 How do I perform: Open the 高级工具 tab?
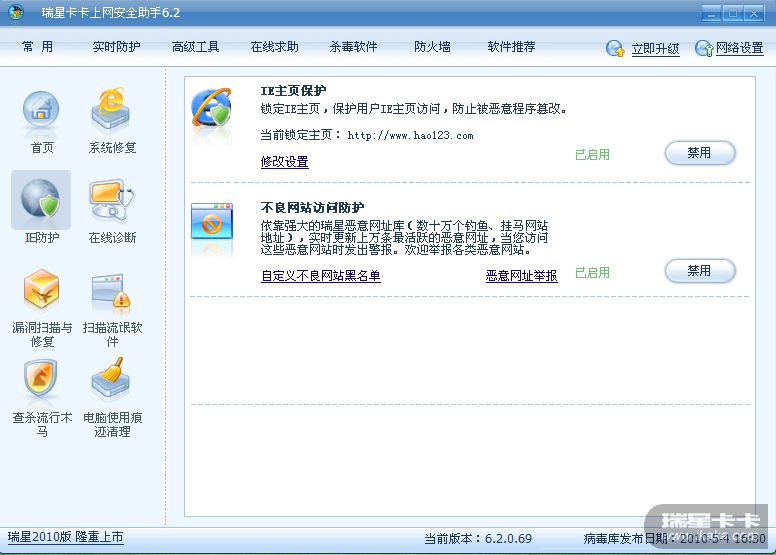coord(195,47)
